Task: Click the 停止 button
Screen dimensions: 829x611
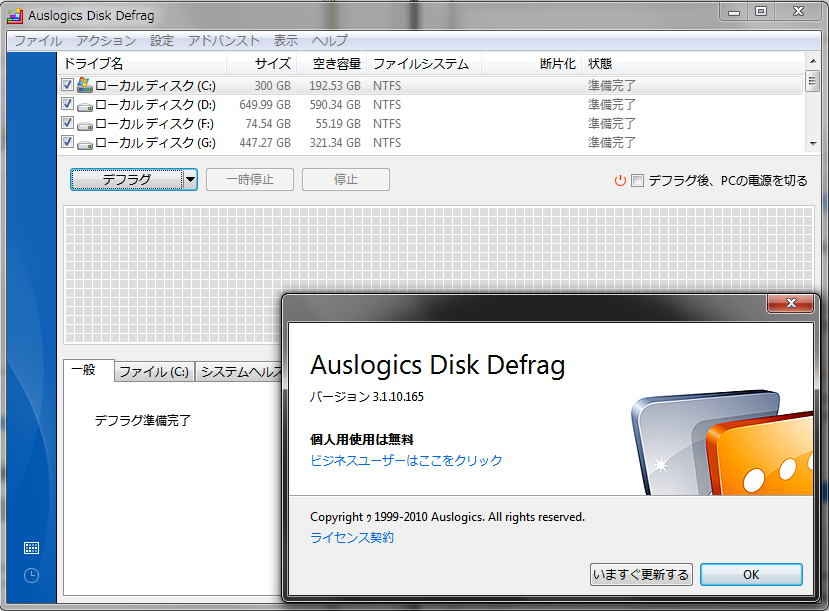Action: pos(346,180)
